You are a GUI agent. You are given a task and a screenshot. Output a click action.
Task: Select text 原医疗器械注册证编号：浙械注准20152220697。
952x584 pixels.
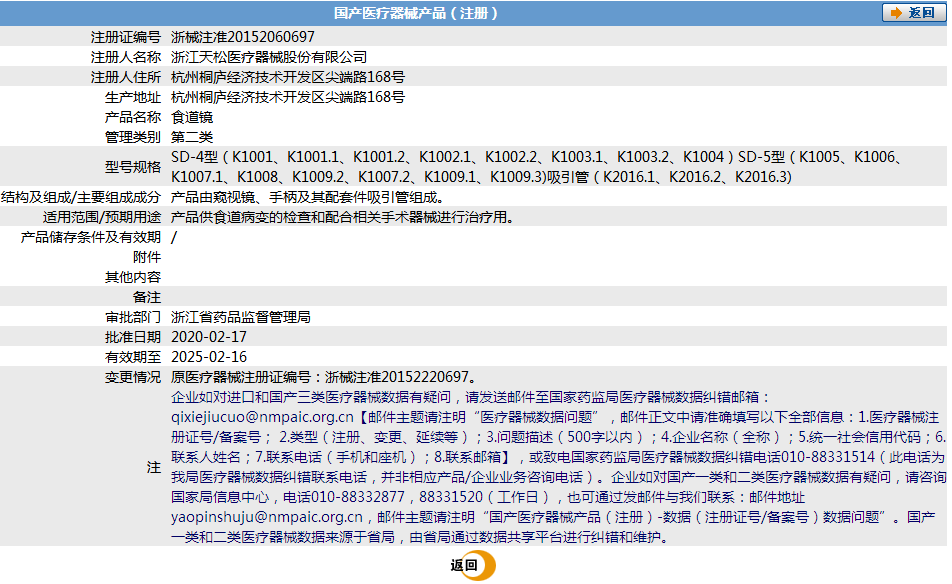tap(325, 378)
